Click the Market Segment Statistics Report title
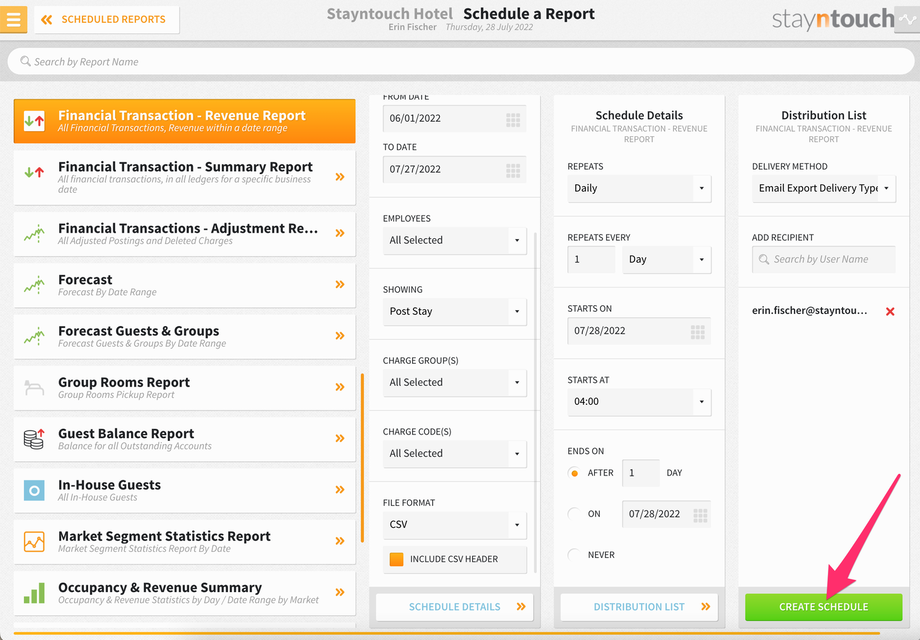The height and width of the screenshot is (640, 920). [x=164, y=536]
